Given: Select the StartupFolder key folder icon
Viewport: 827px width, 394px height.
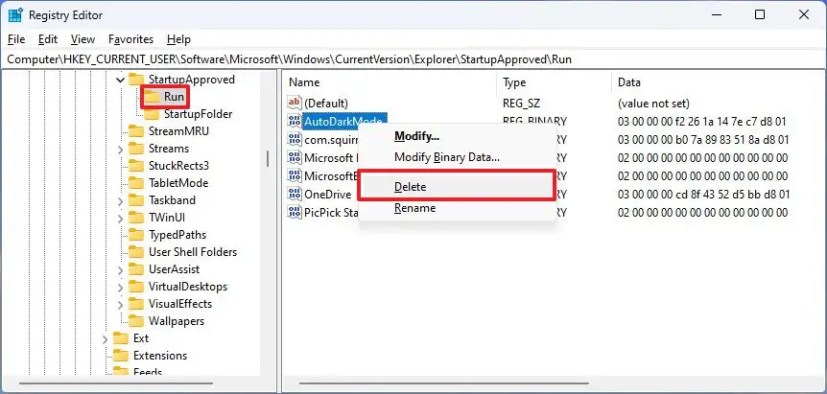Looking at the screenshot, I should pyautogui.click(x=152, y=114).
